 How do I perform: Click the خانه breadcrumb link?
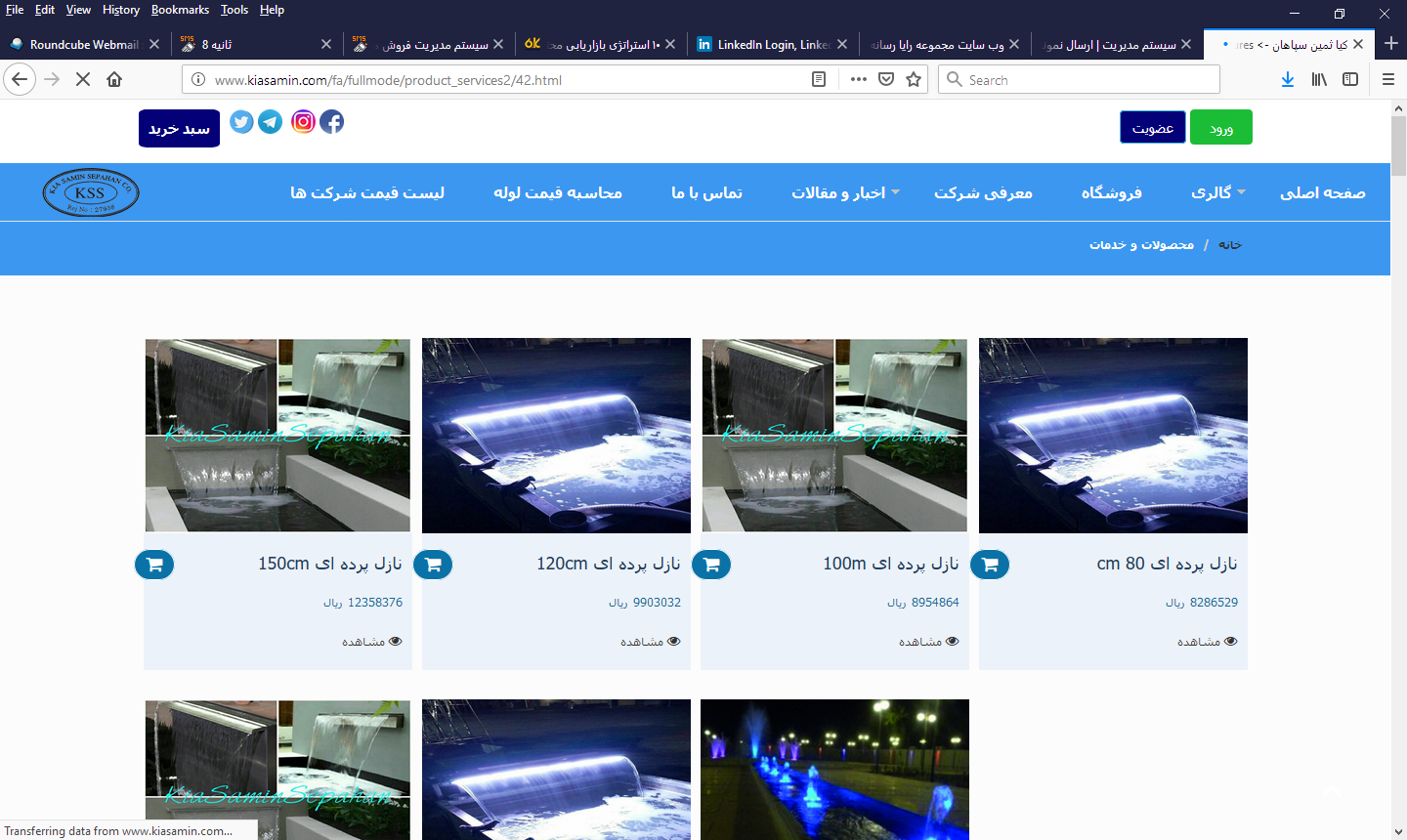[x=1230, y=244]
